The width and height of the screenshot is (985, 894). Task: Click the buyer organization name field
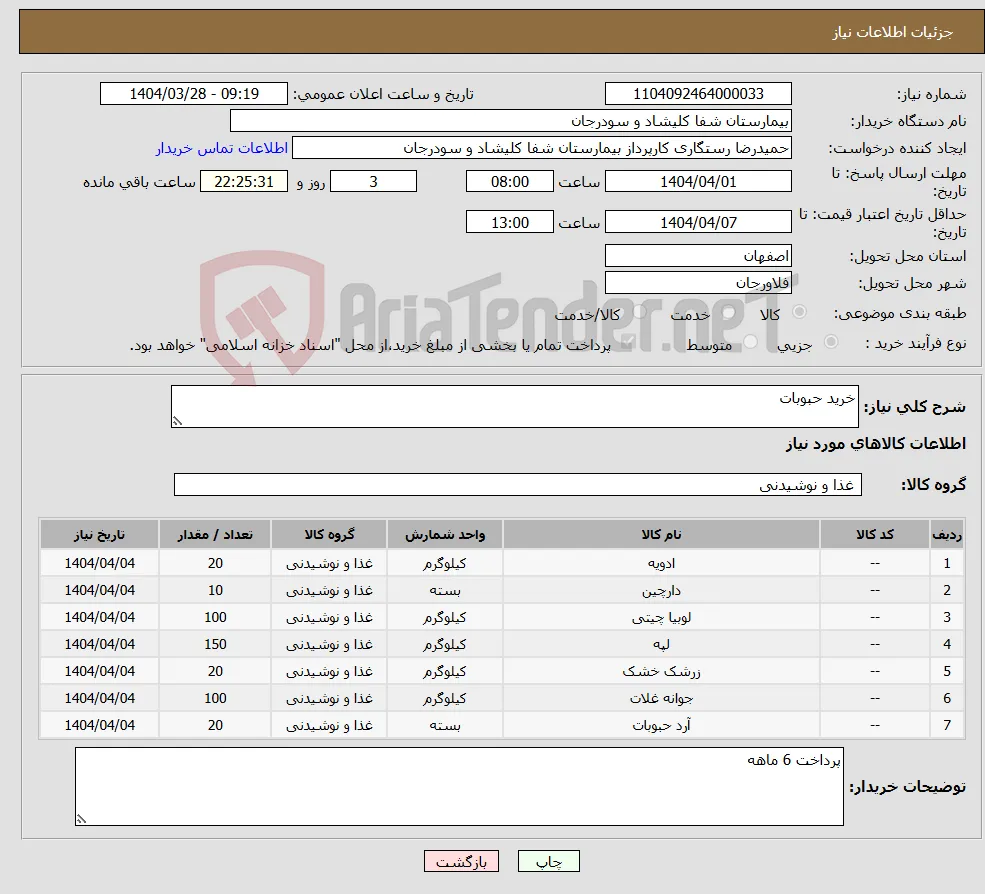pos(511,121)
